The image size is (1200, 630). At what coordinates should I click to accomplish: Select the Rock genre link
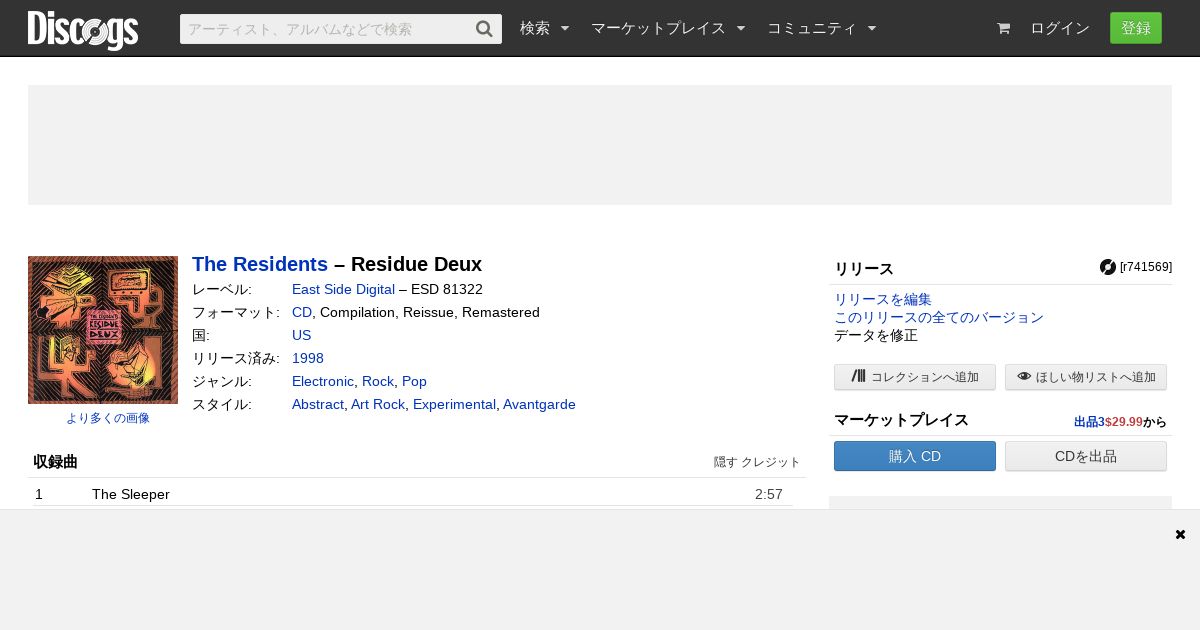click(378, 381)
